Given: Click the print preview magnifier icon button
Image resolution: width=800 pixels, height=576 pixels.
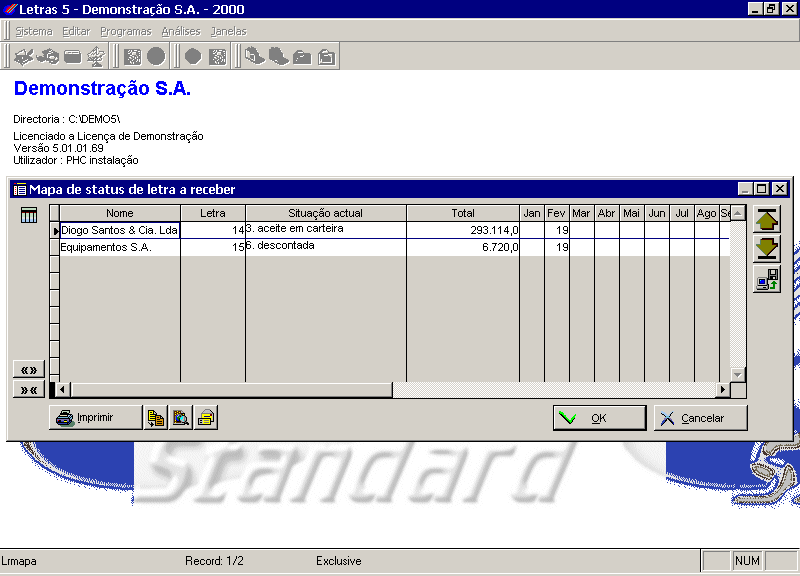Looking at the screenshot, I should pyautogui.click(x=181, y=417).
